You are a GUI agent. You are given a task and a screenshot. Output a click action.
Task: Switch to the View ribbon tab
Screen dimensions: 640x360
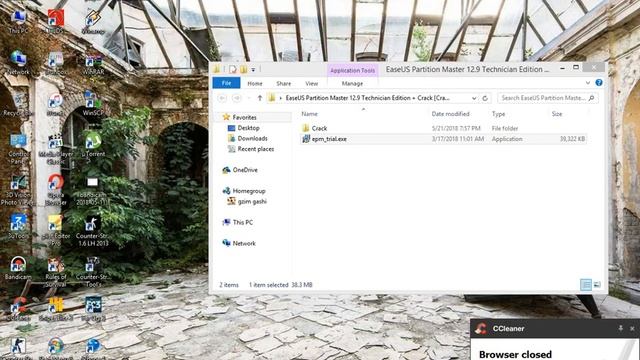pyautogui.click(x=311, y=83)
